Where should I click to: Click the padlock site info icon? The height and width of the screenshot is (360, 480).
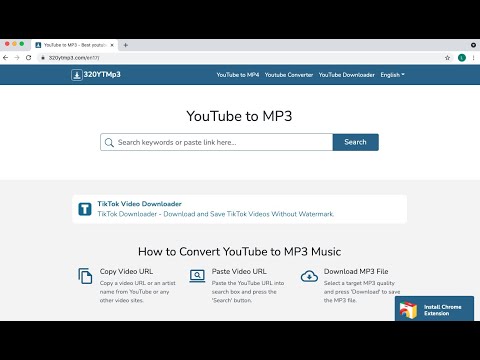pyautogui.click(x=43, y=58)
